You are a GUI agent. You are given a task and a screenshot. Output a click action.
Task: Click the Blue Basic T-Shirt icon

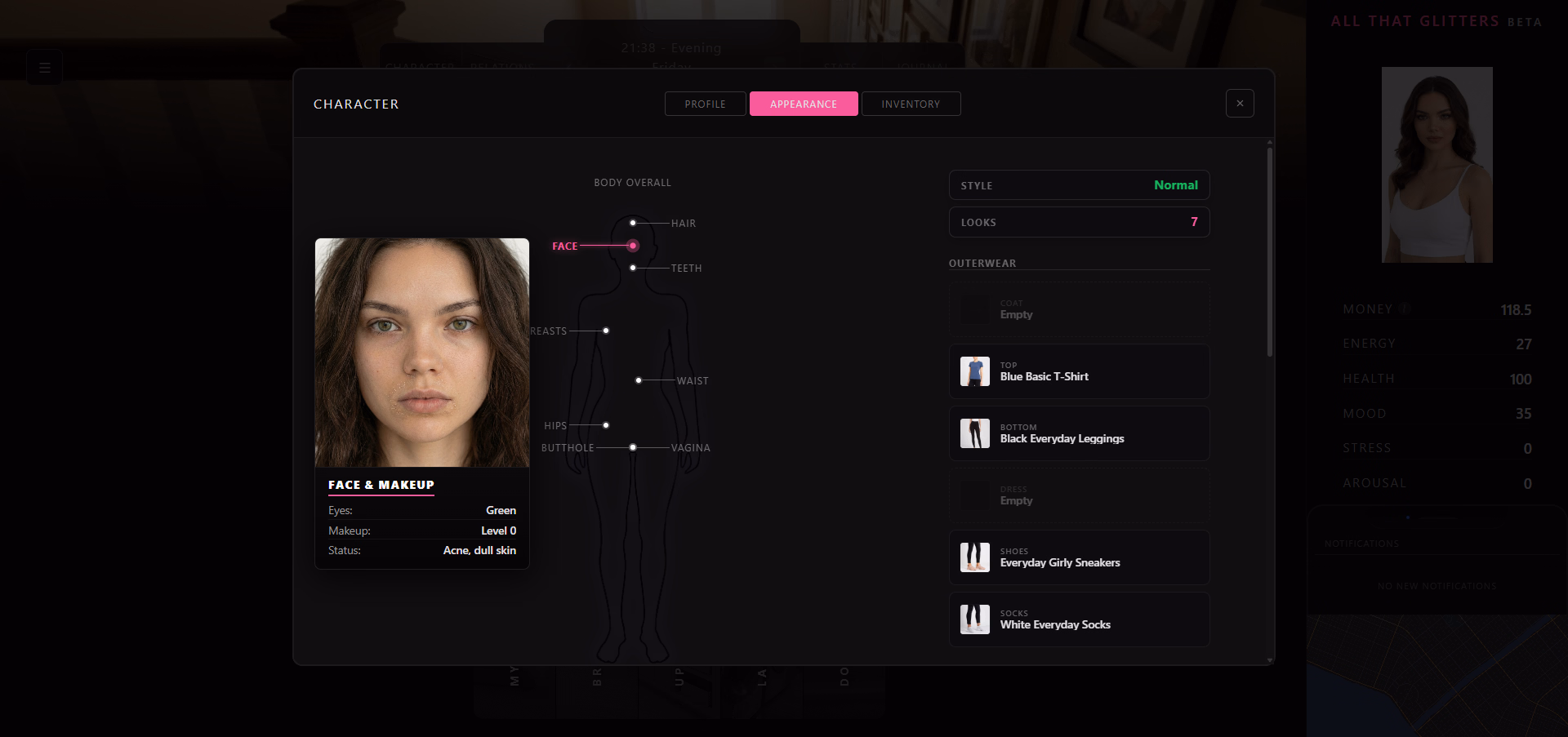coord(975,371)
